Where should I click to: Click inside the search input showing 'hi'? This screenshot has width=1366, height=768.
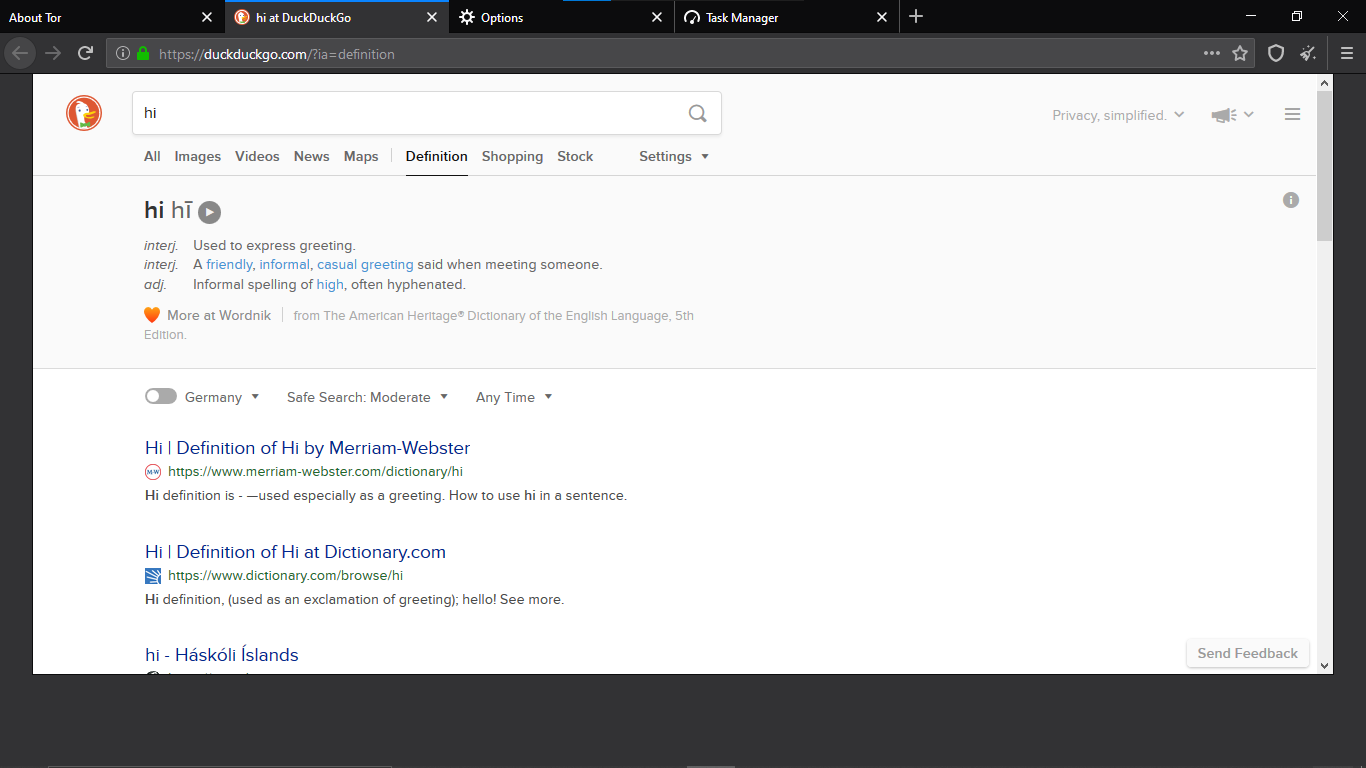pyautogui.click(x=400, y=113)
